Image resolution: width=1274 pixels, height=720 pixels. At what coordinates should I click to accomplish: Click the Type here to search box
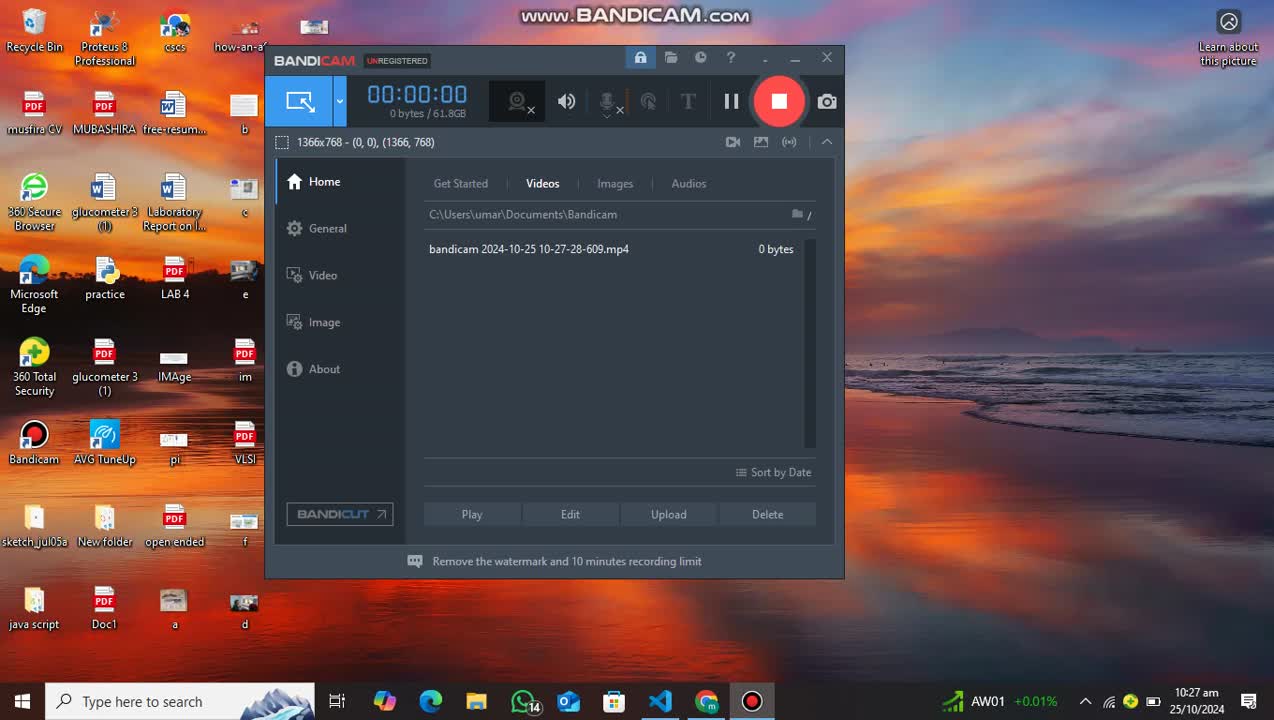tap(180, 701)
